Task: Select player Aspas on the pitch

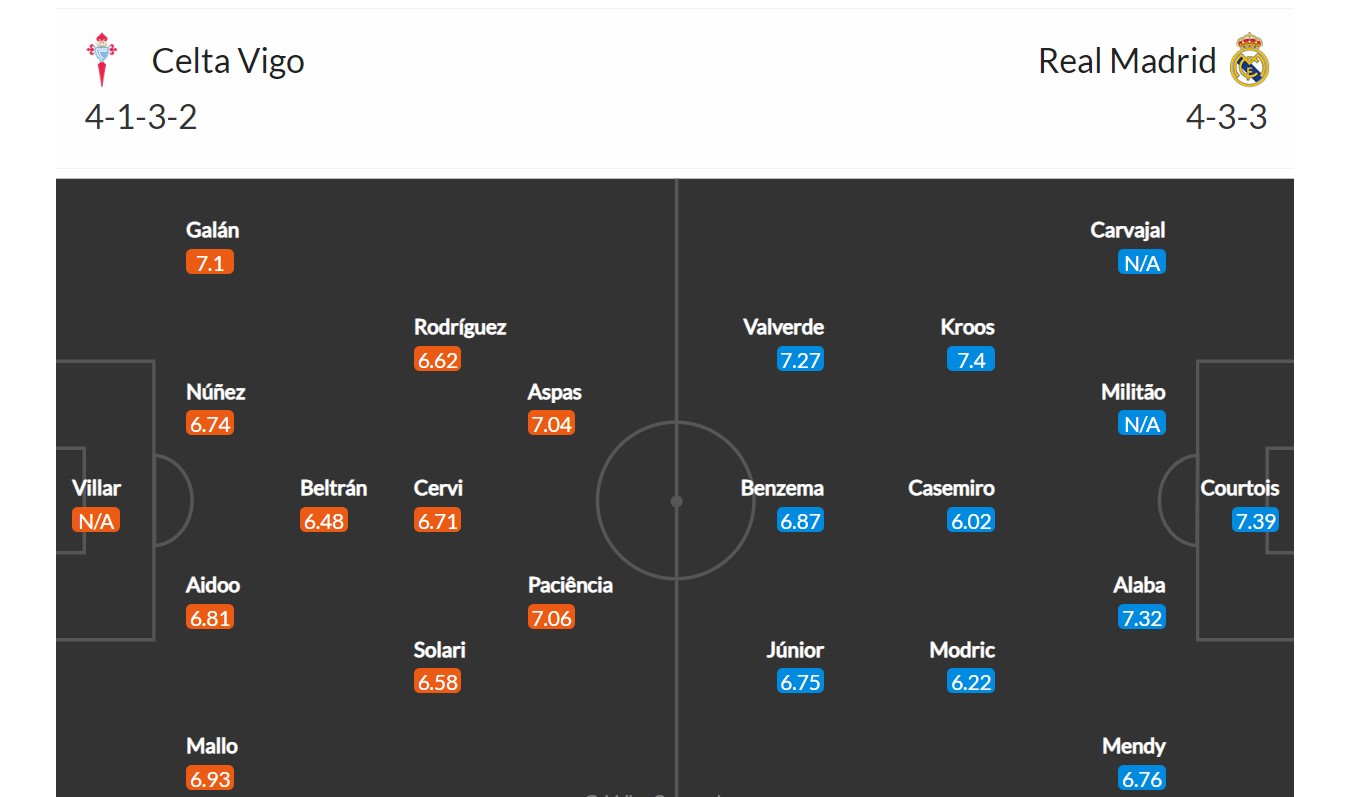Action: 554,392
